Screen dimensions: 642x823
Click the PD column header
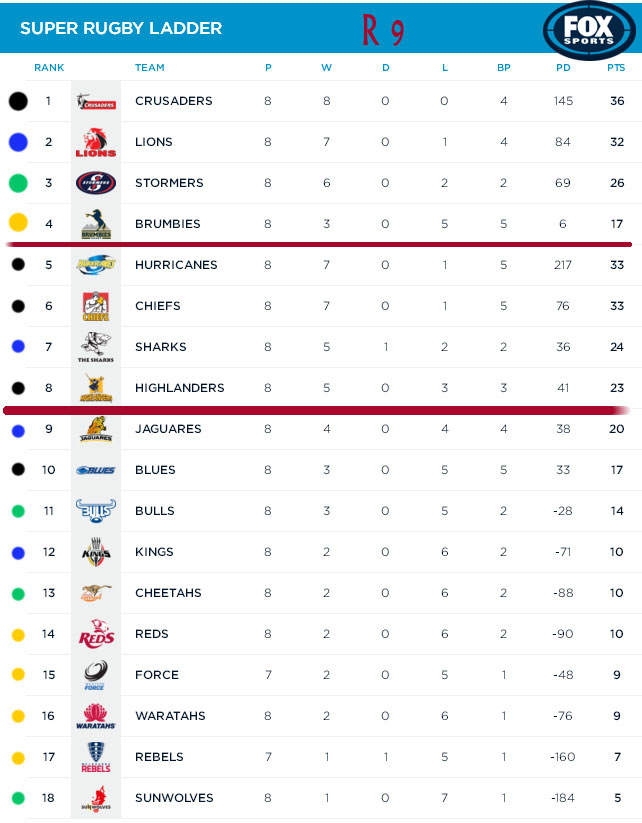563,68
